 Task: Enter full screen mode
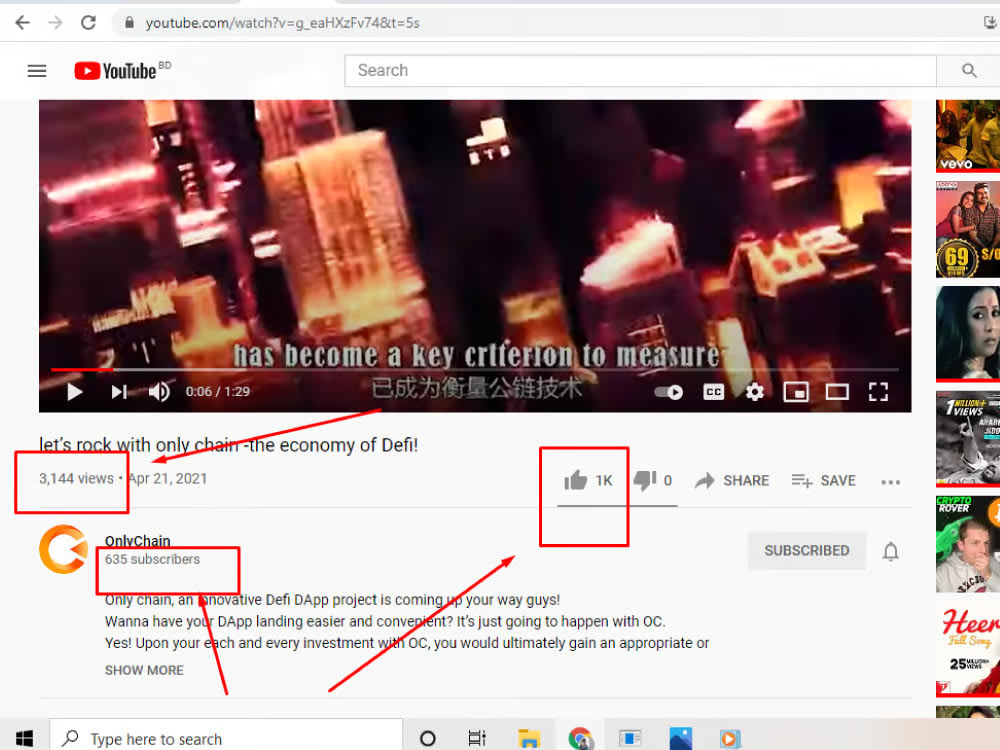pyautogui.click(x=878, y=392)
